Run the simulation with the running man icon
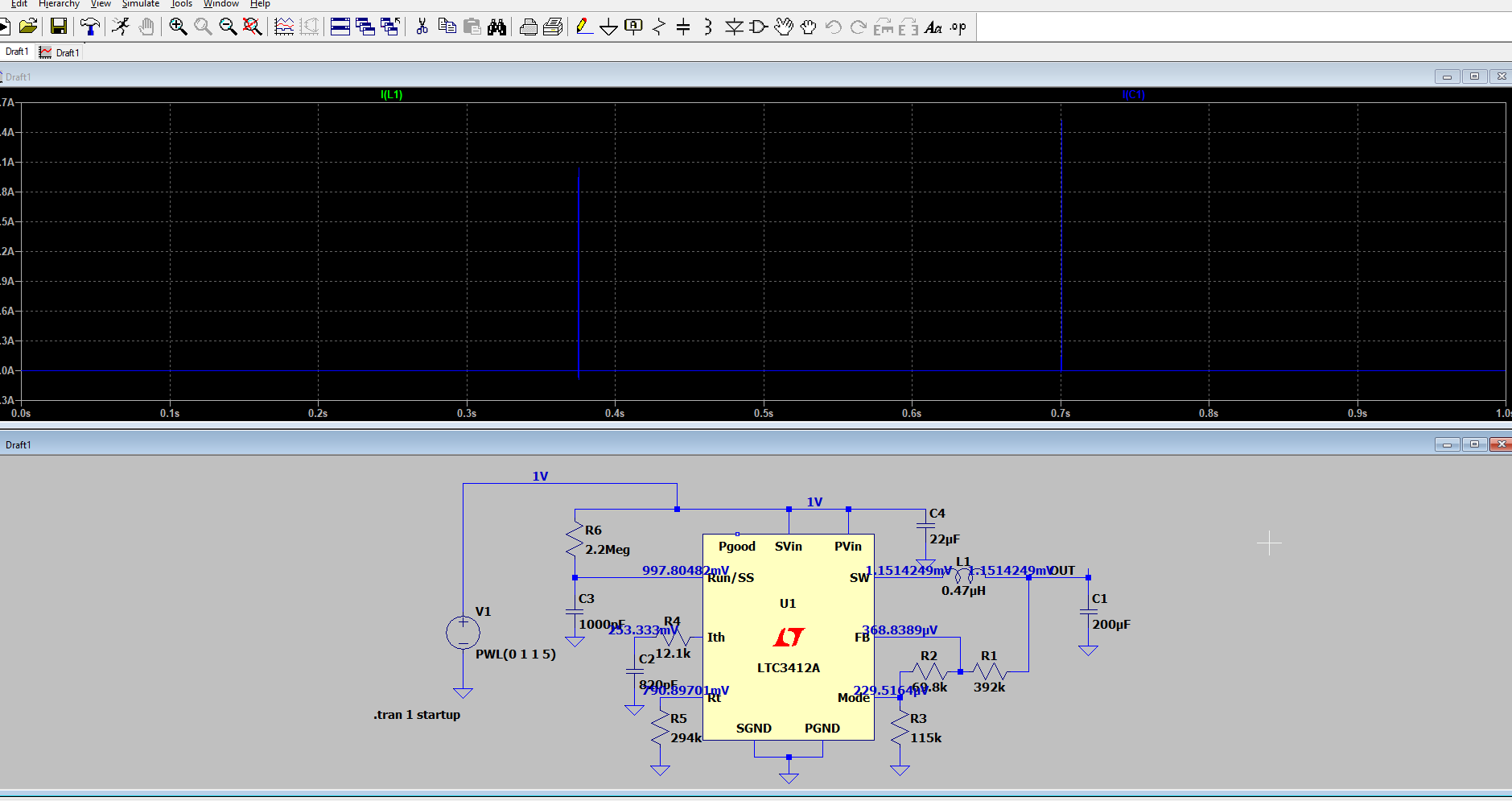 click(121, 27)
